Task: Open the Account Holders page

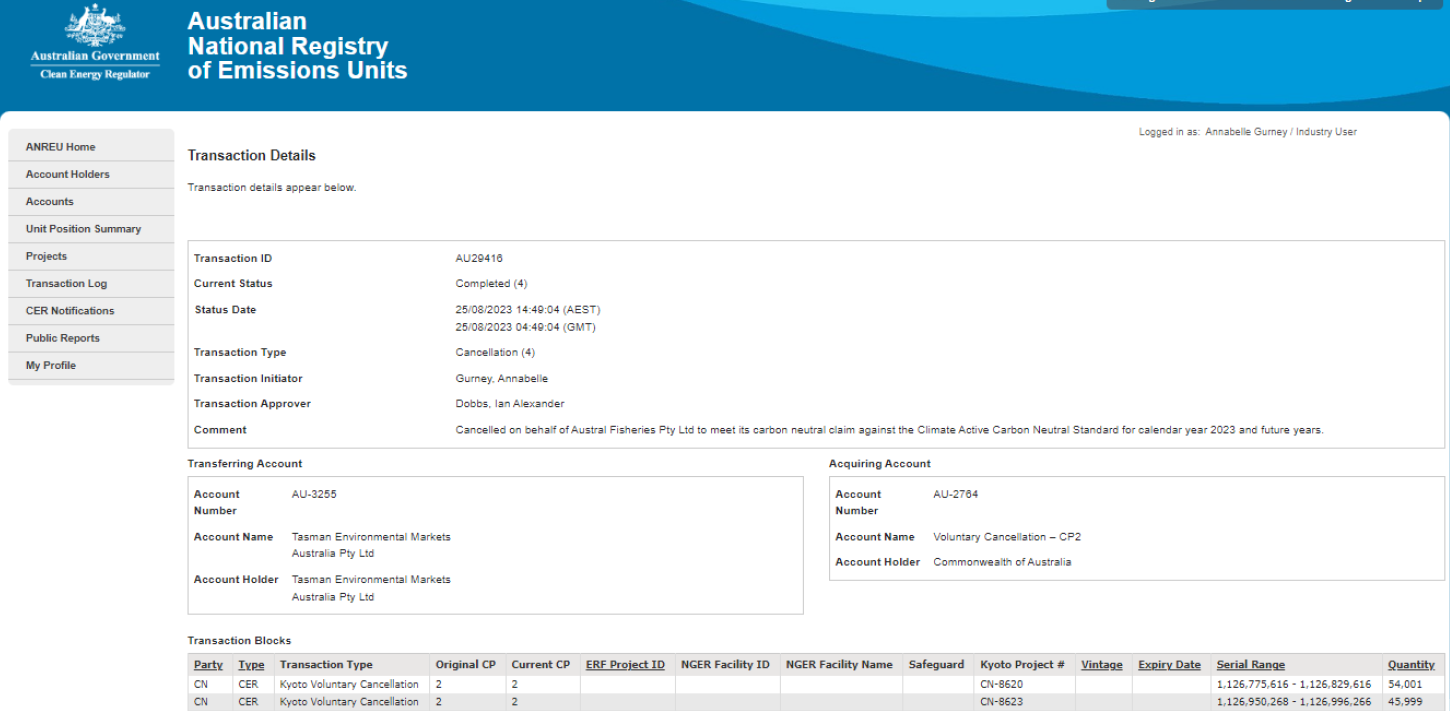Action: pyautogui.click(x=68, y=174)
